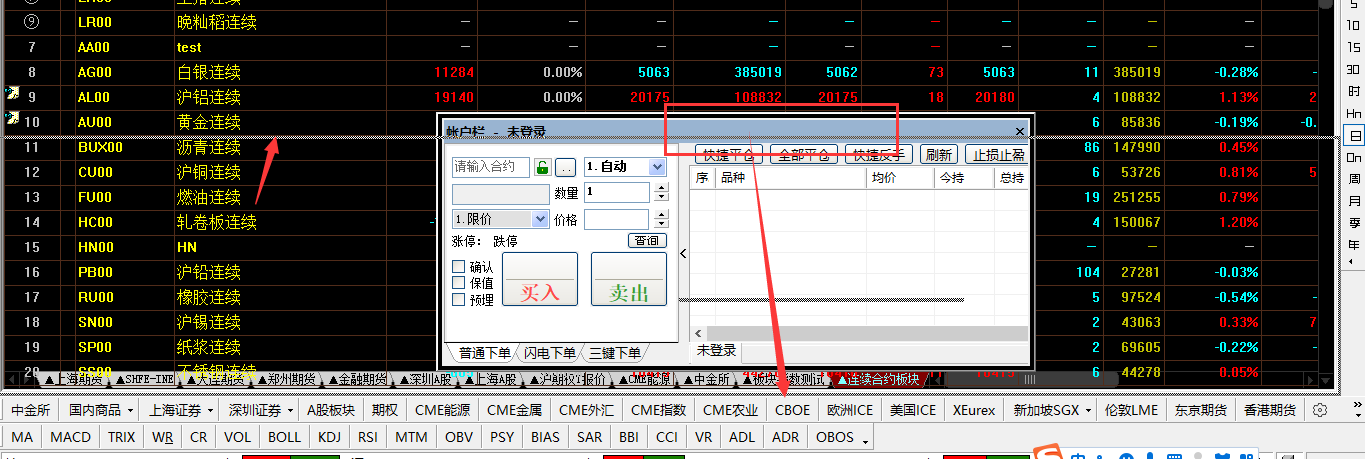Screen dimensions: 1365x459
Task: Click the green 卖出 sell button
Action: (x=629, y=279)
